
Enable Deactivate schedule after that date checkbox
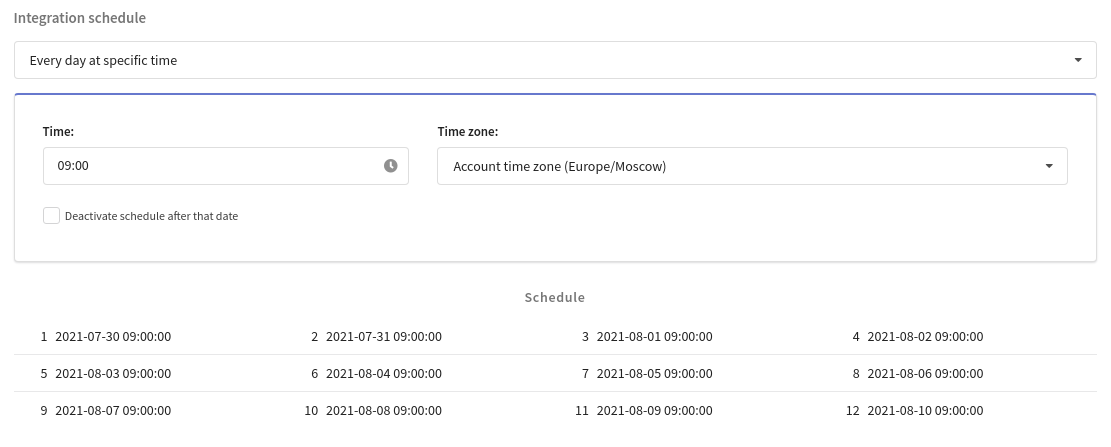[x=51, y=215]
